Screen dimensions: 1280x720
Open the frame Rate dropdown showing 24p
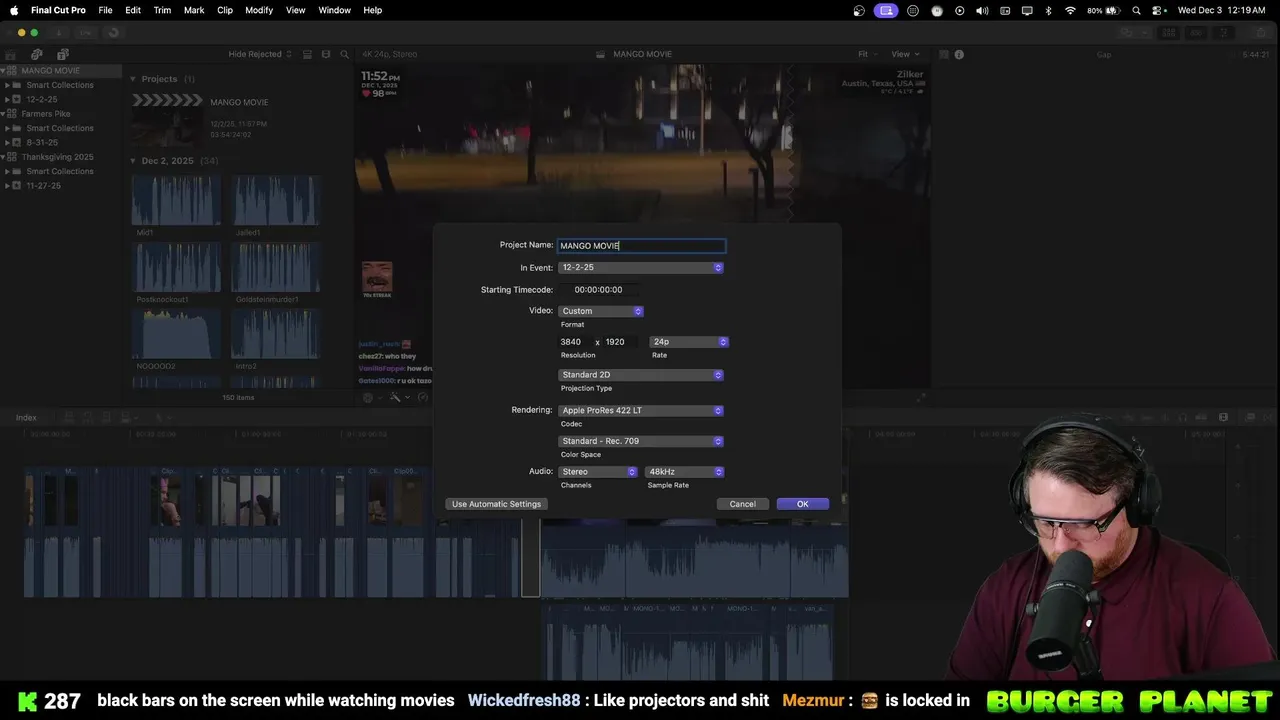coord(689,342)
